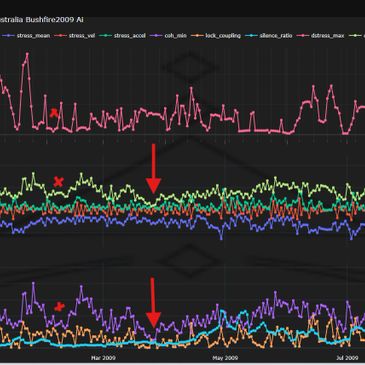Toggle the dstress_max legend entry
The image size is (365, 365).
[321, 35]
